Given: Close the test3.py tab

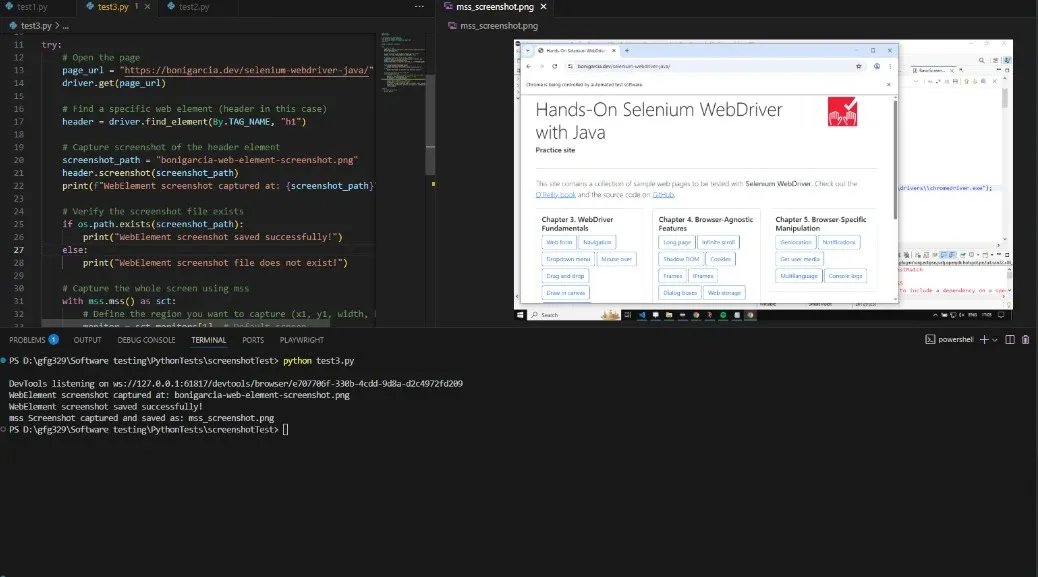Looking at the screenshot, I should point(148,7).
